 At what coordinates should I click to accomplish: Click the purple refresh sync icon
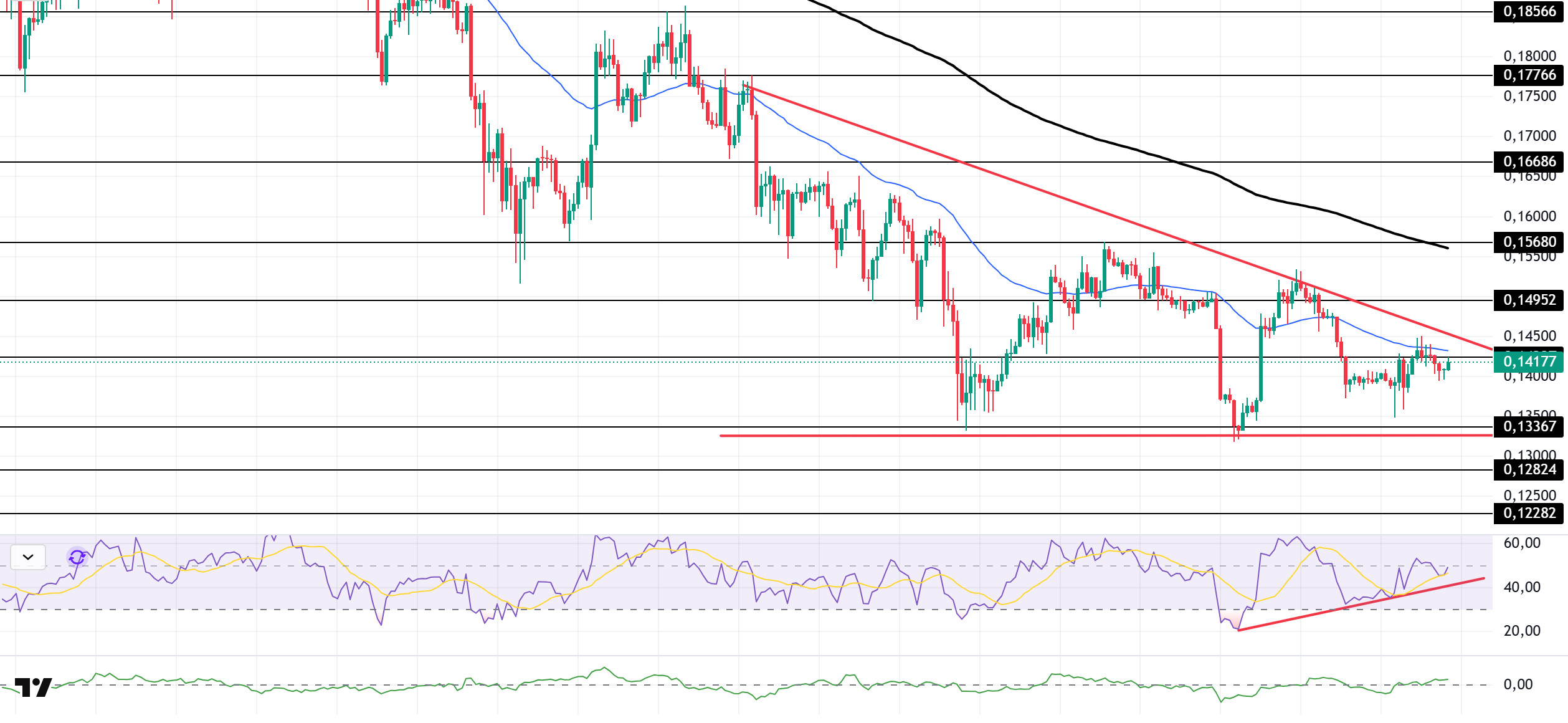tap(77, 557)
